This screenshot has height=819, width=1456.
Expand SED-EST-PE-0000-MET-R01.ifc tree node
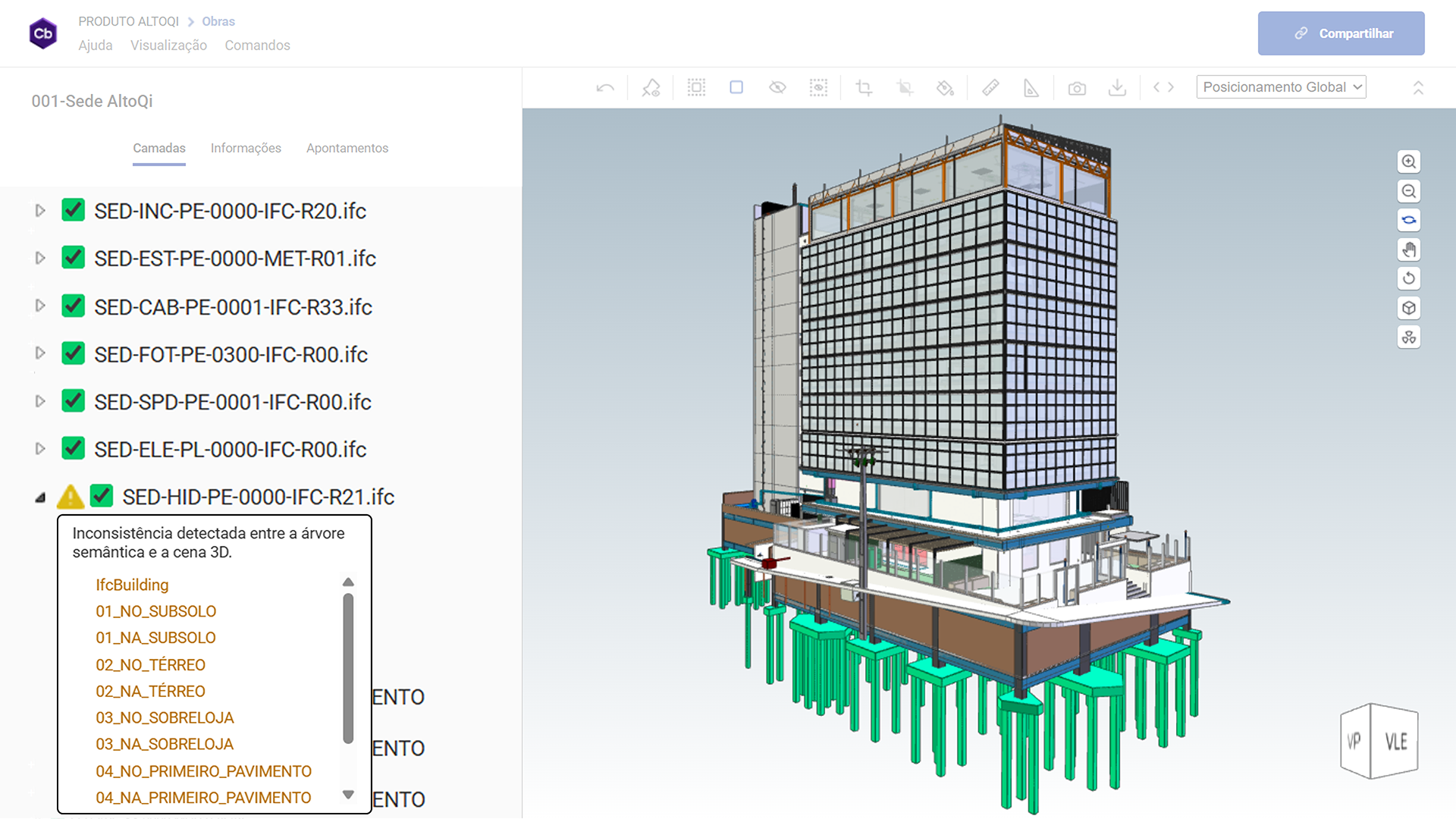[40, 258]
